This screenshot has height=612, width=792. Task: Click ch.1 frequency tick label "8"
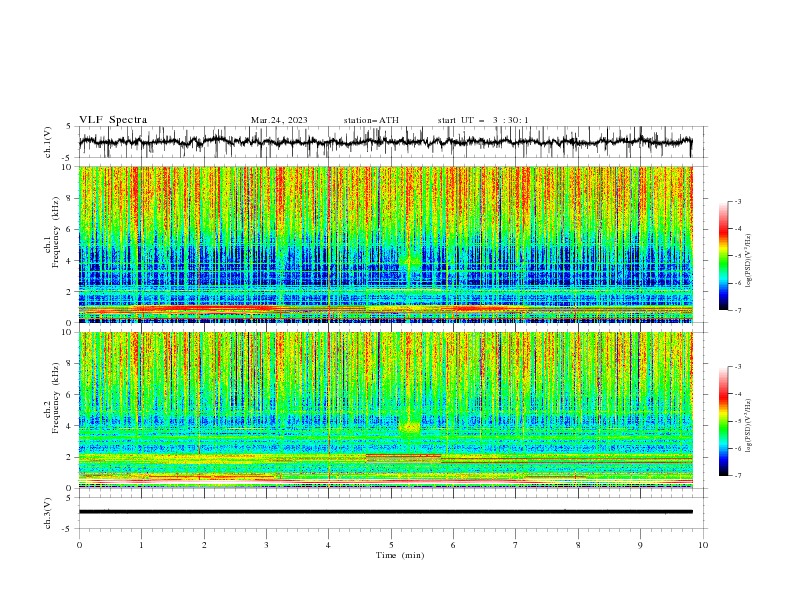click(71, 198)
